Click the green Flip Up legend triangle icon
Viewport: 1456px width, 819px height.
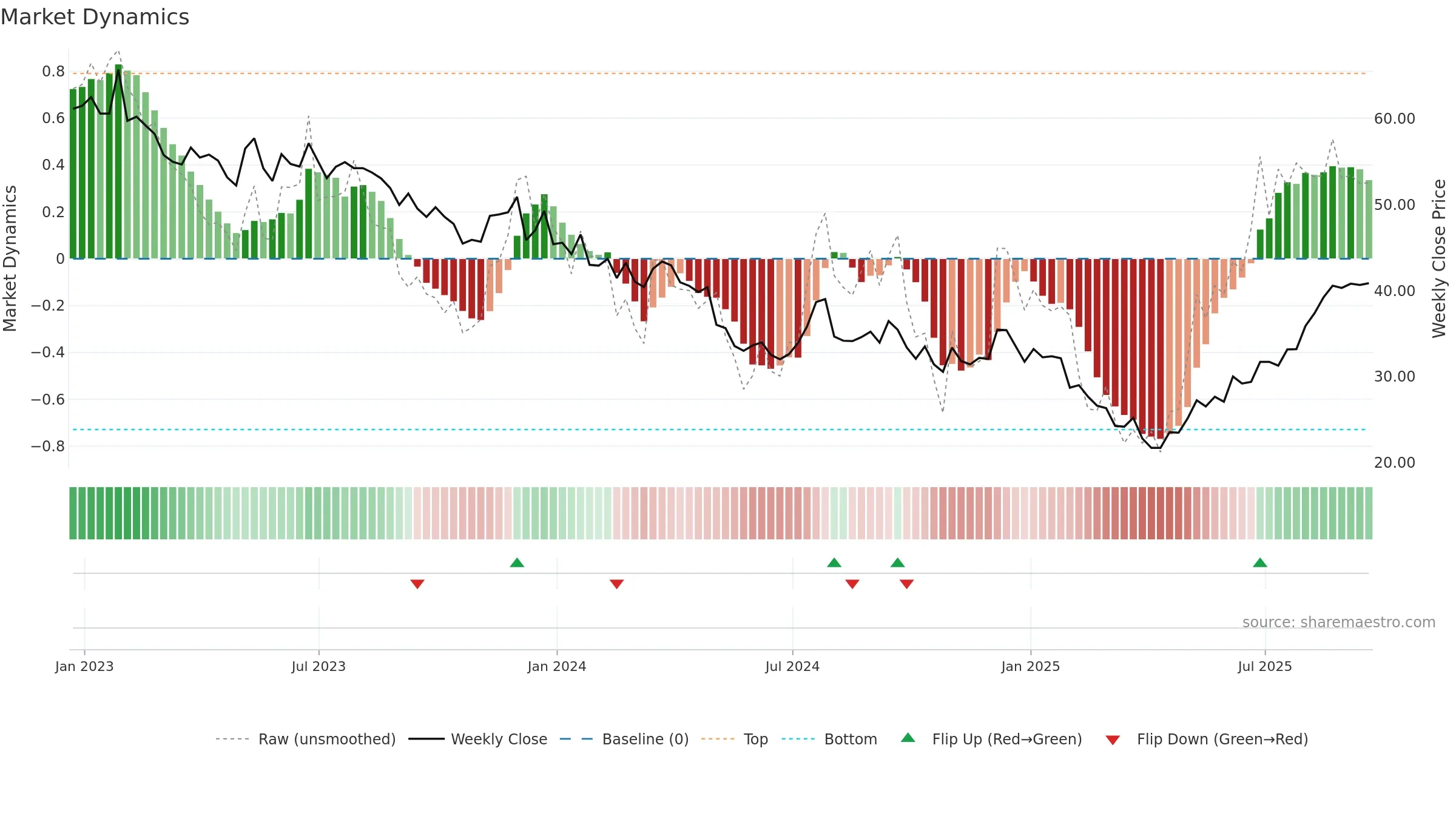908,738
